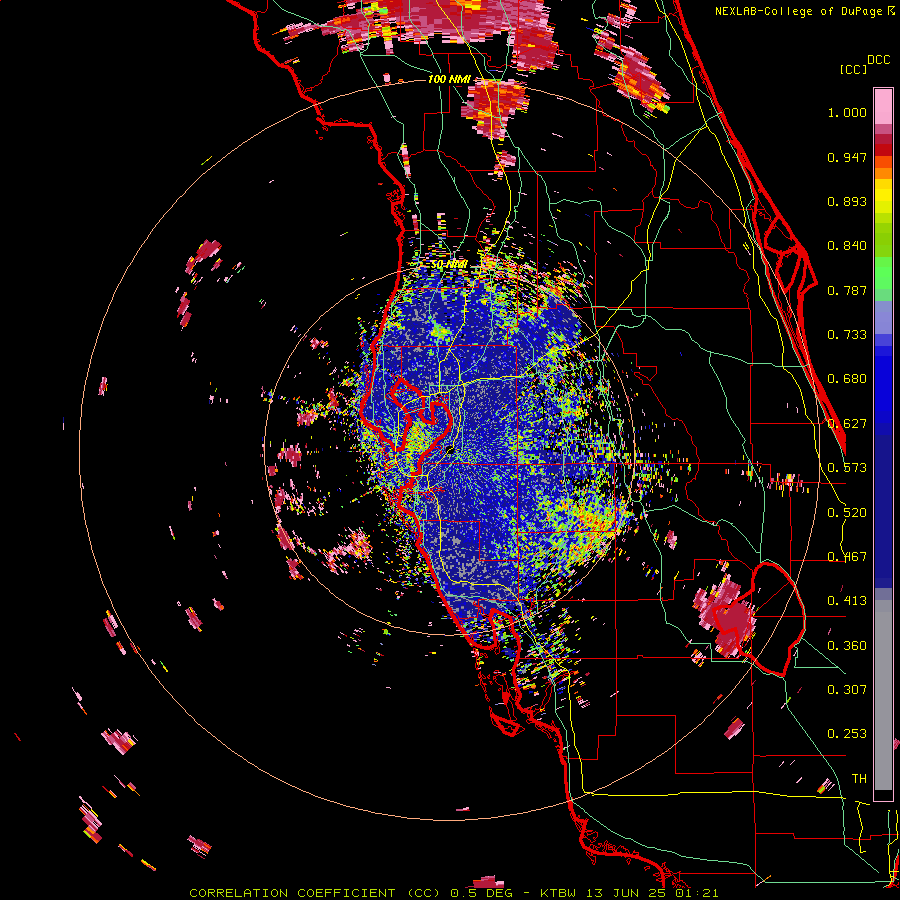The image size is (900, 900).
Task: Click the 0.733 legend value
Action: click(847, 335)
